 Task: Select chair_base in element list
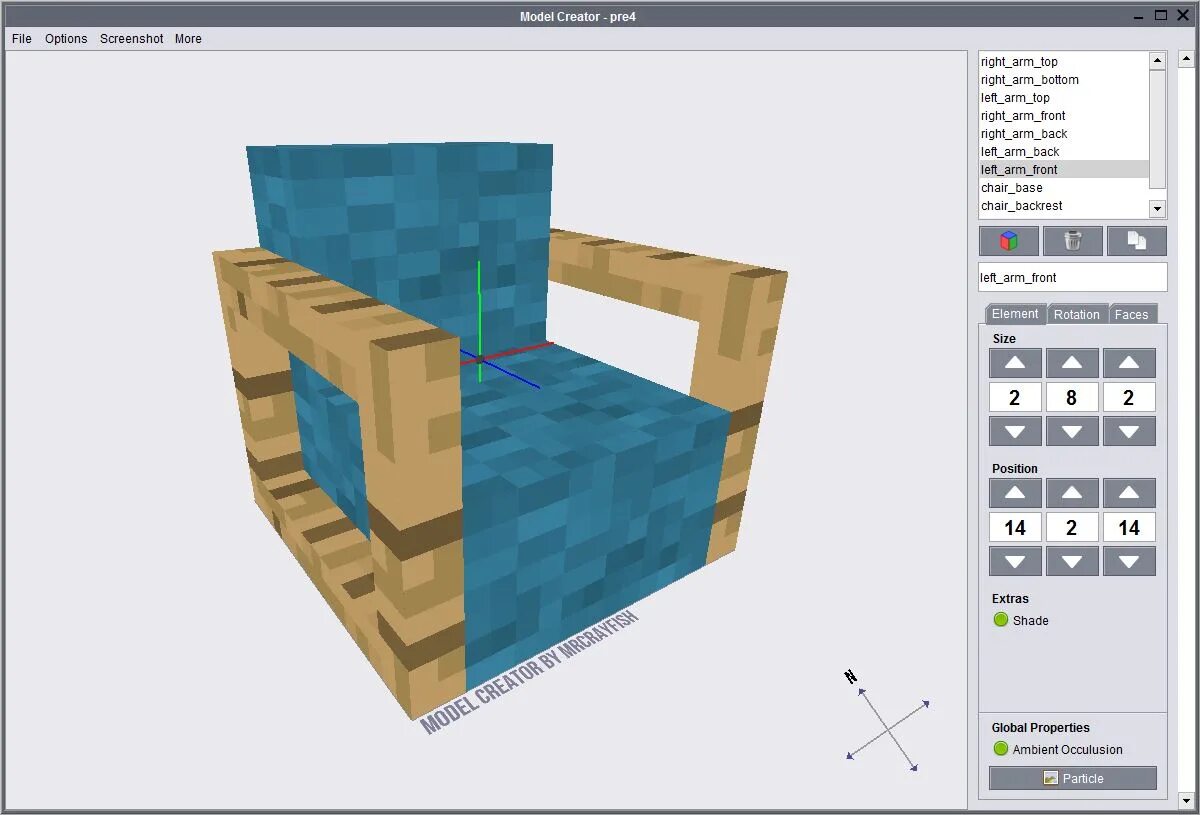click(1064, 188)
